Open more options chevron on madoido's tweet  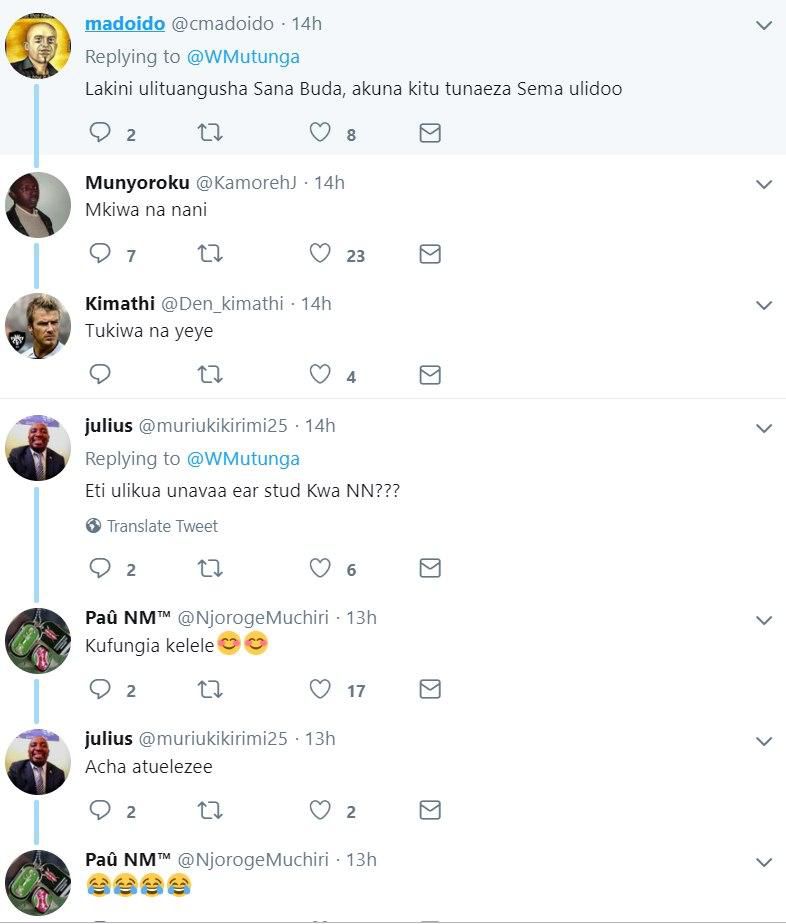coord(764,25)
